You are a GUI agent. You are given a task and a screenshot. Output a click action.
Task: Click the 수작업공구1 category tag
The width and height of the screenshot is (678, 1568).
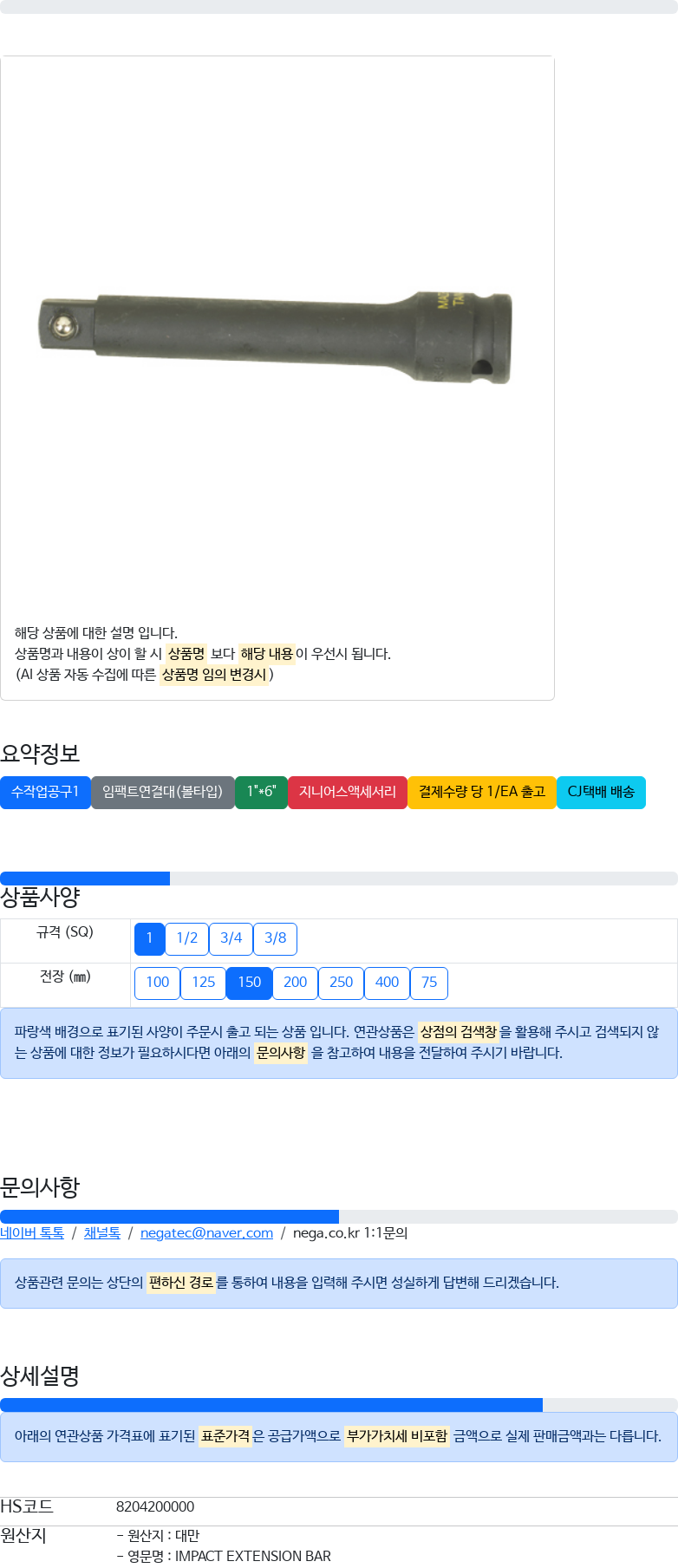click(x=45, y=792)
